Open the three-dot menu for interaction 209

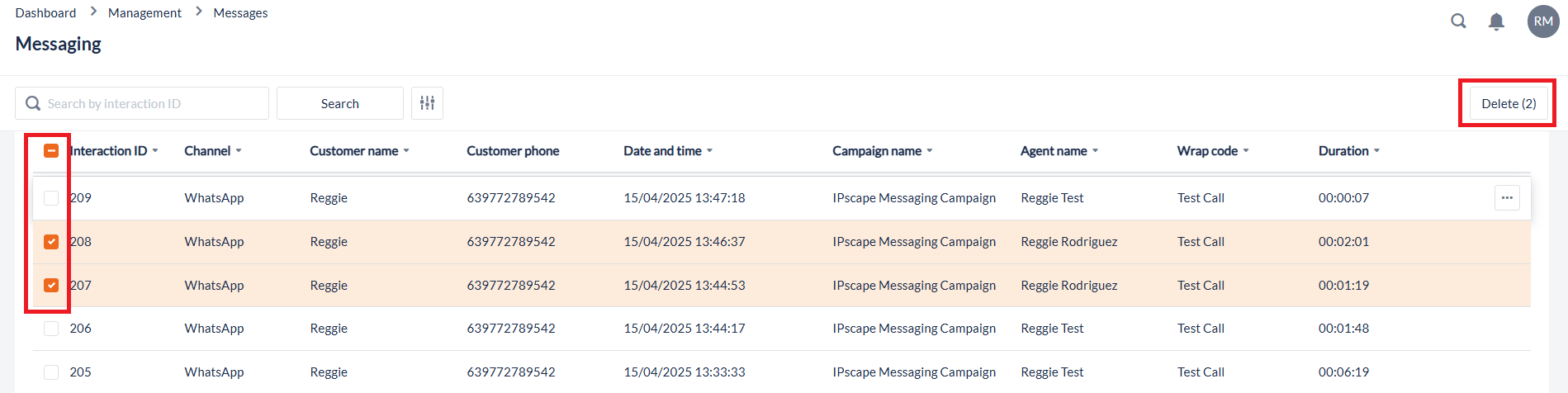(1507, 198)
